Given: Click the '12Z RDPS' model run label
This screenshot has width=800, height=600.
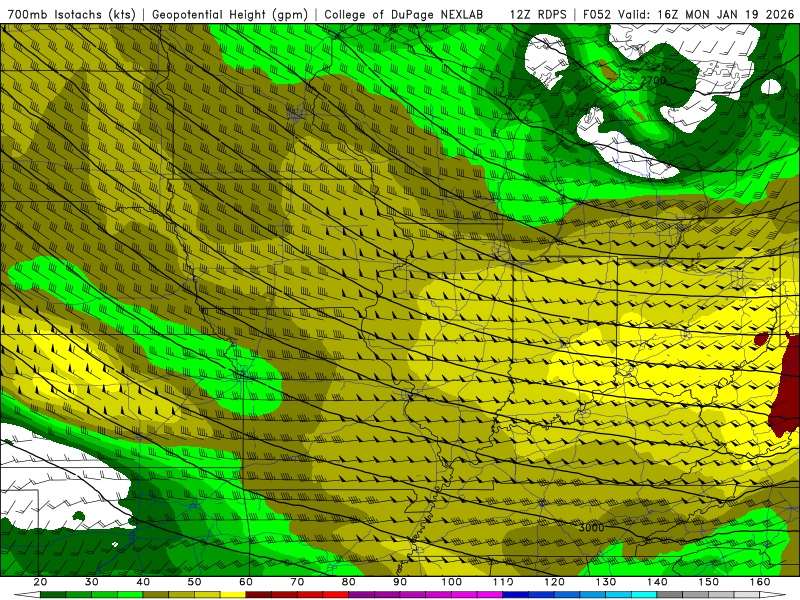Looking at the screenshot, I should point(538,15).
